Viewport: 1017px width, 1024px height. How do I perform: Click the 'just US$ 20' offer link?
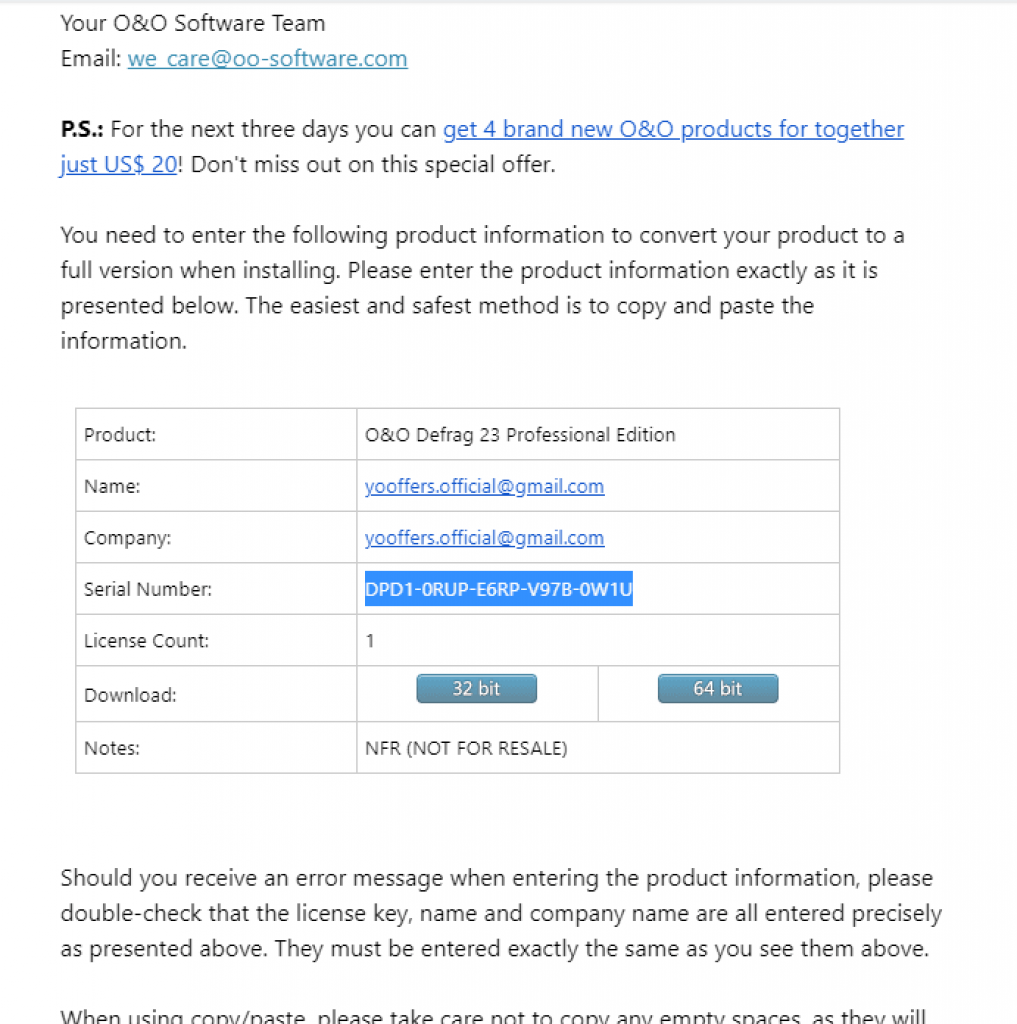(118, 165)
